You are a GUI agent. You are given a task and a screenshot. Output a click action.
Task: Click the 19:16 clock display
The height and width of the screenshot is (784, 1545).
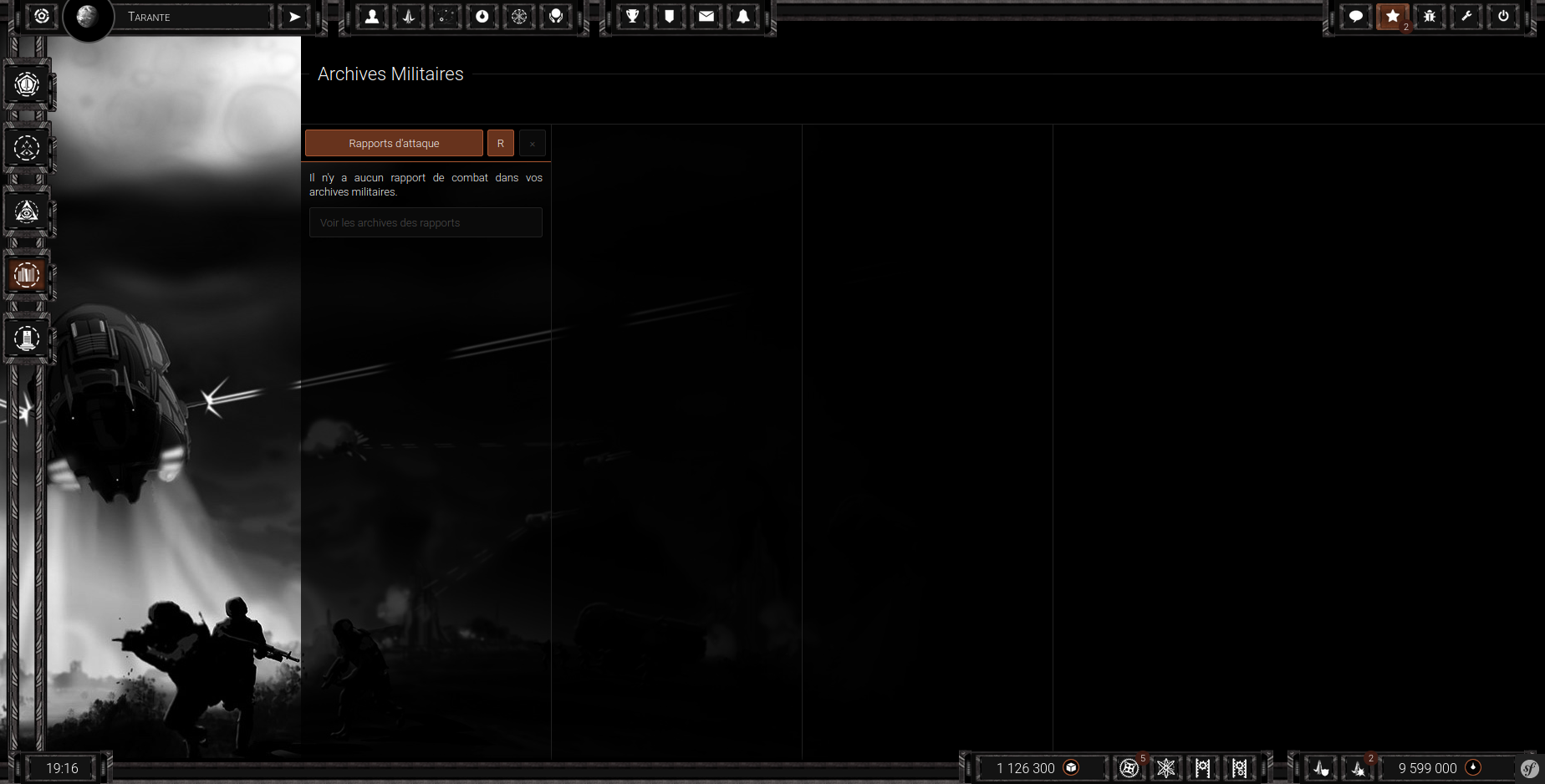pos(62,768)
